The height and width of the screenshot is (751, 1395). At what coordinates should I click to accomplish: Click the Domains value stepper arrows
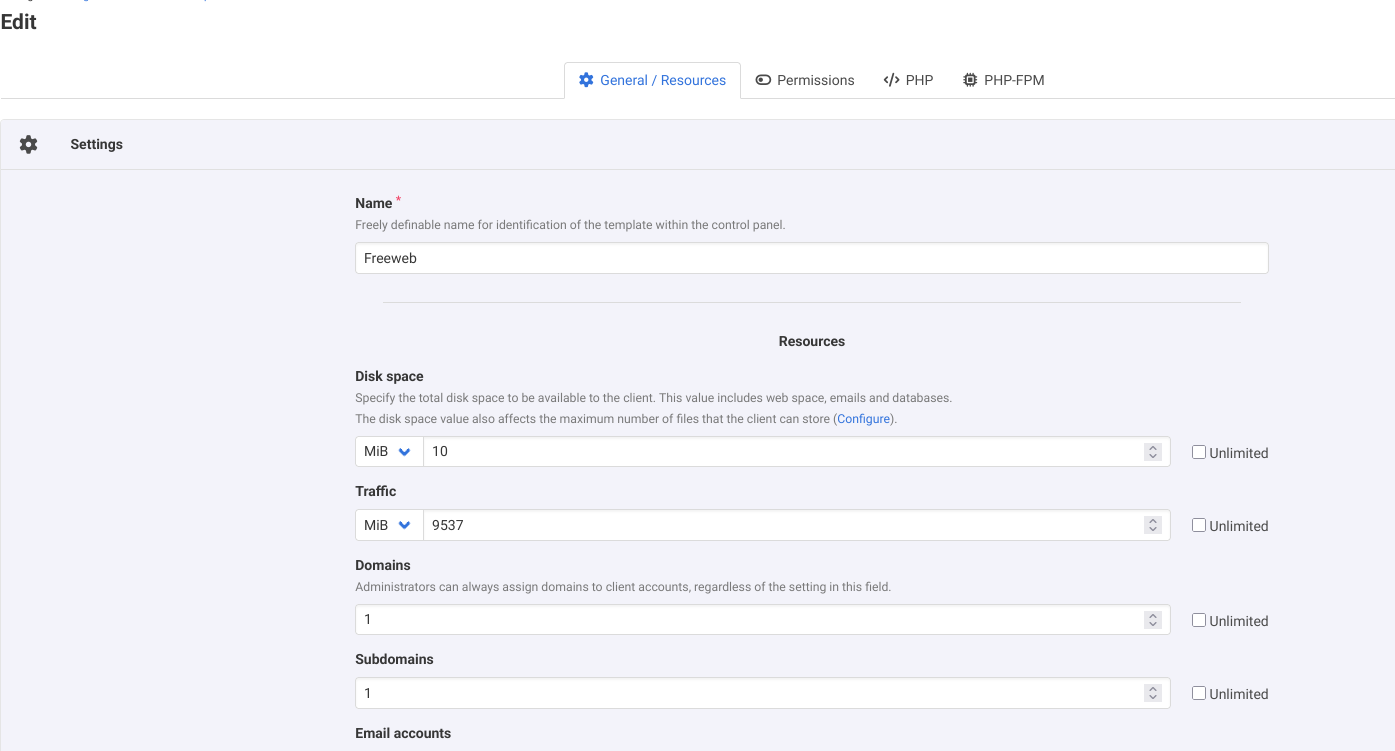(1152, 620)
